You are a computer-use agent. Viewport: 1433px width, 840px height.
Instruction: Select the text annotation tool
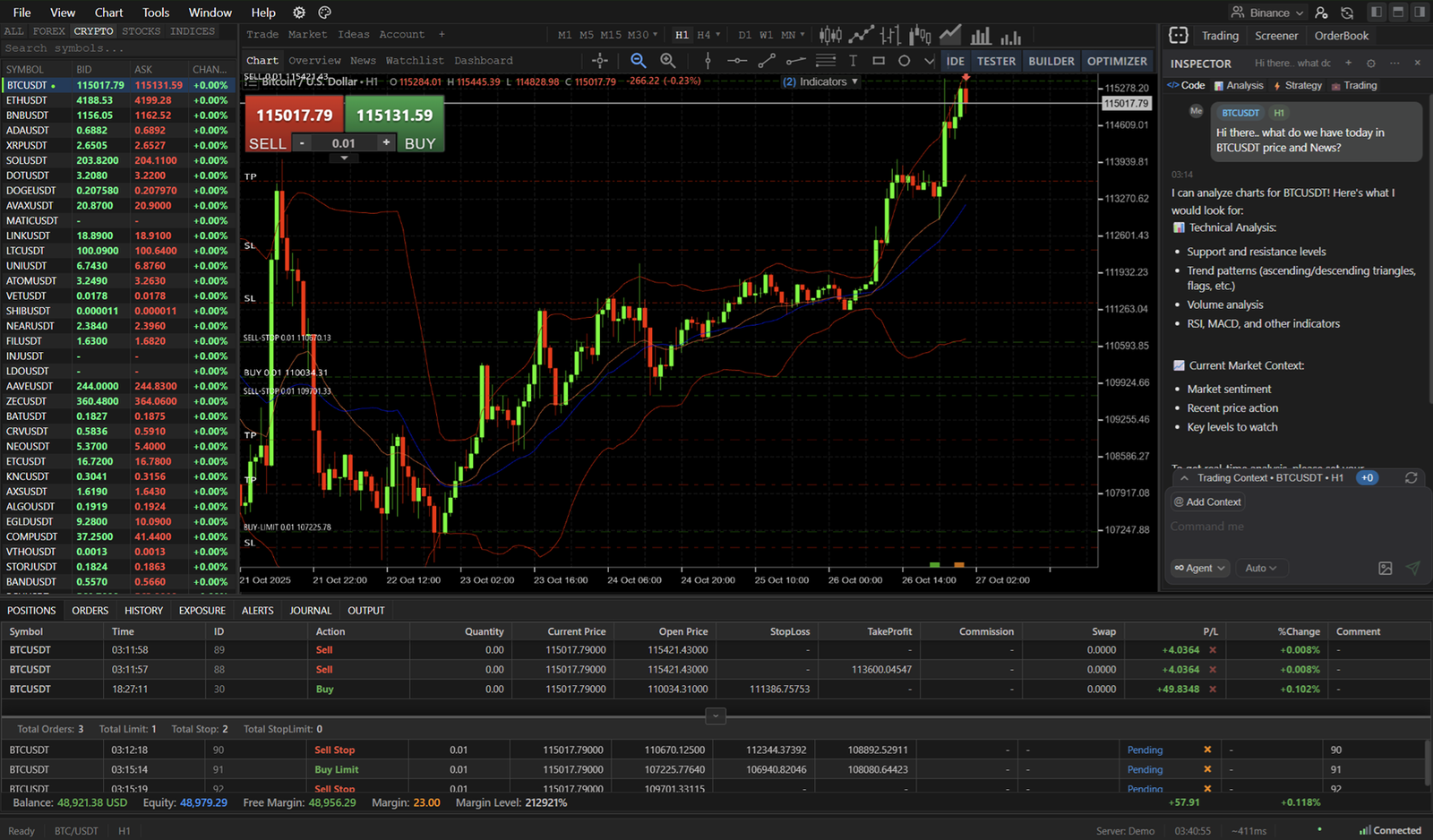[853, 60]
